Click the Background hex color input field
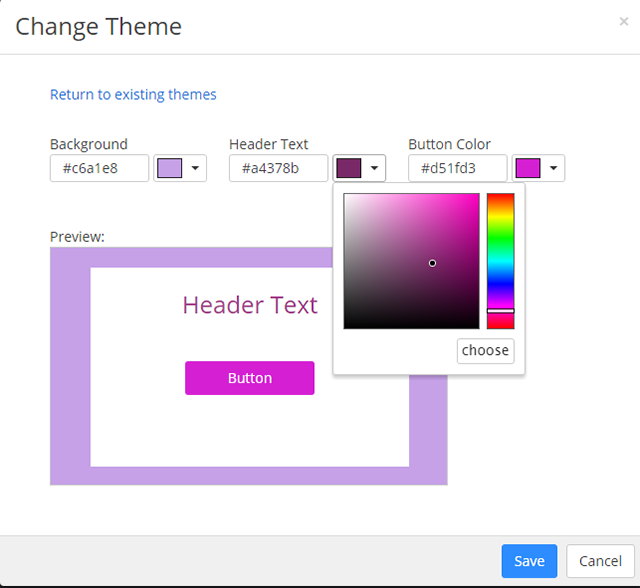The height and width of the screenshot is (588, 640). [x=99, y=168]
